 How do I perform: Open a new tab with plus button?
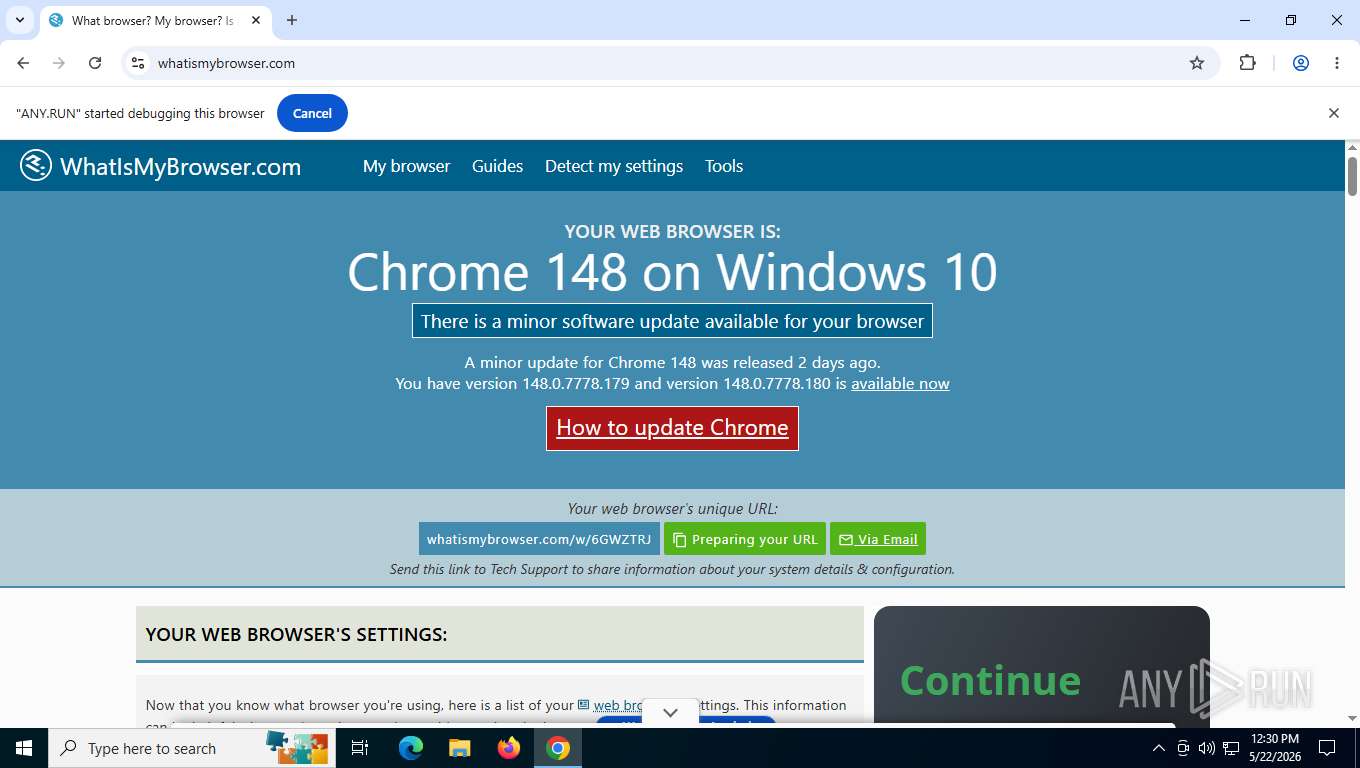[x=292, y=20]
